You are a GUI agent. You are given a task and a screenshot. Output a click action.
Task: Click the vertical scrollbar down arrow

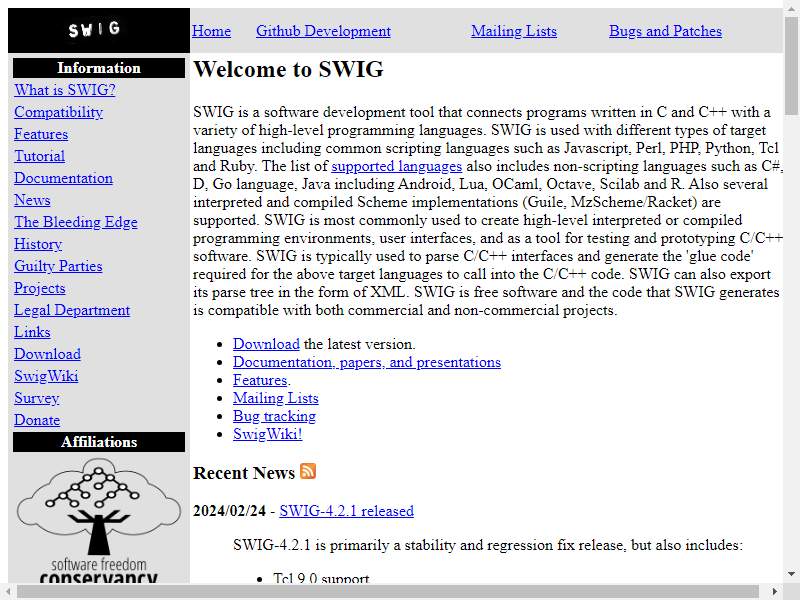click(x=791, y=574)
